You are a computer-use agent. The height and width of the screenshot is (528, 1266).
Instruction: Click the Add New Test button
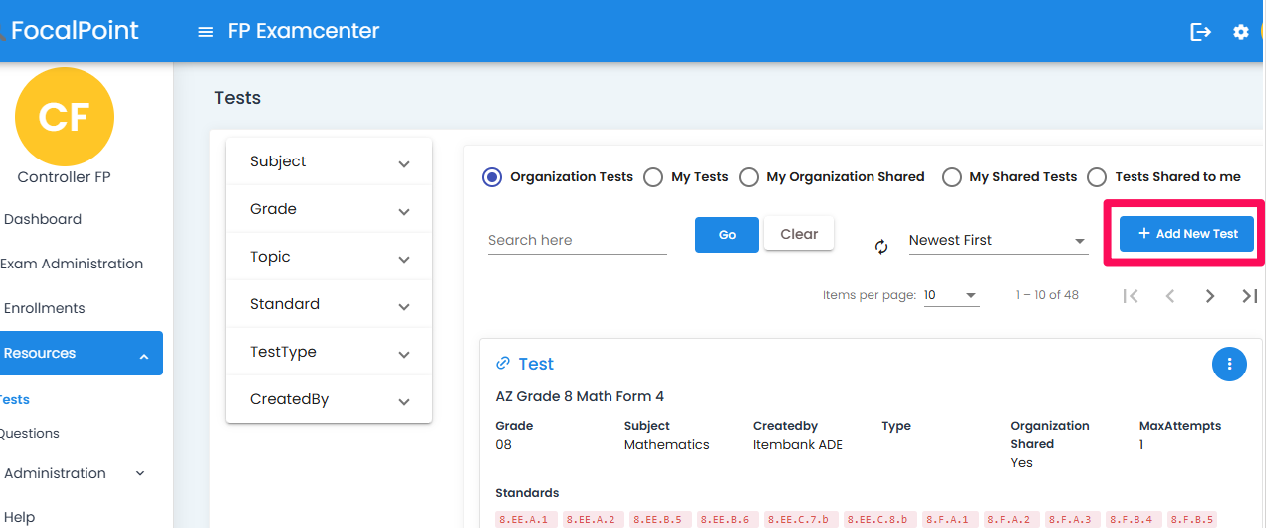tap(1187, 234)
